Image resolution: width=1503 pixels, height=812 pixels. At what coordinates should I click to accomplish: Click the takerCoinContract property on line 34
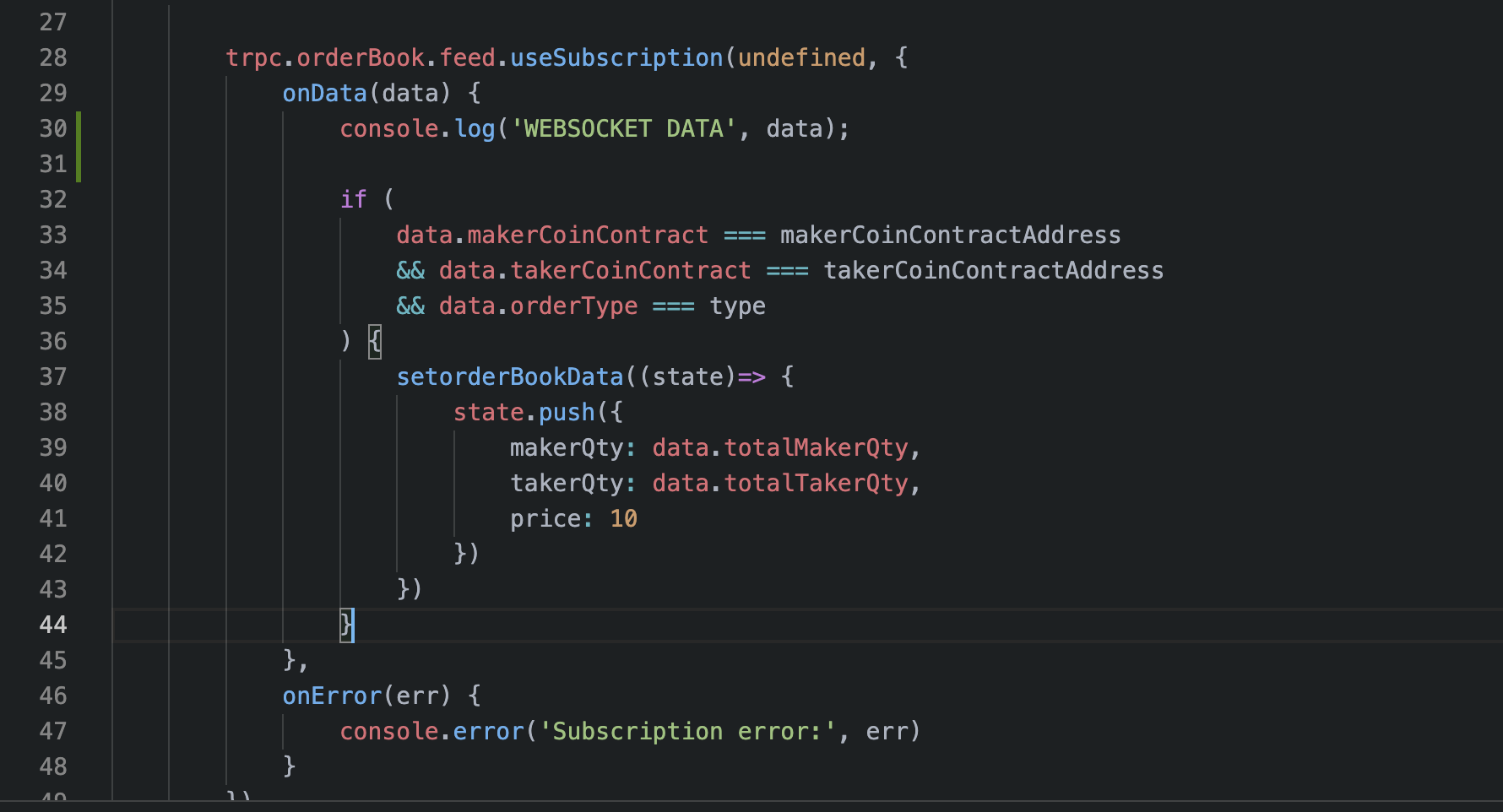[x=629, y=270]
